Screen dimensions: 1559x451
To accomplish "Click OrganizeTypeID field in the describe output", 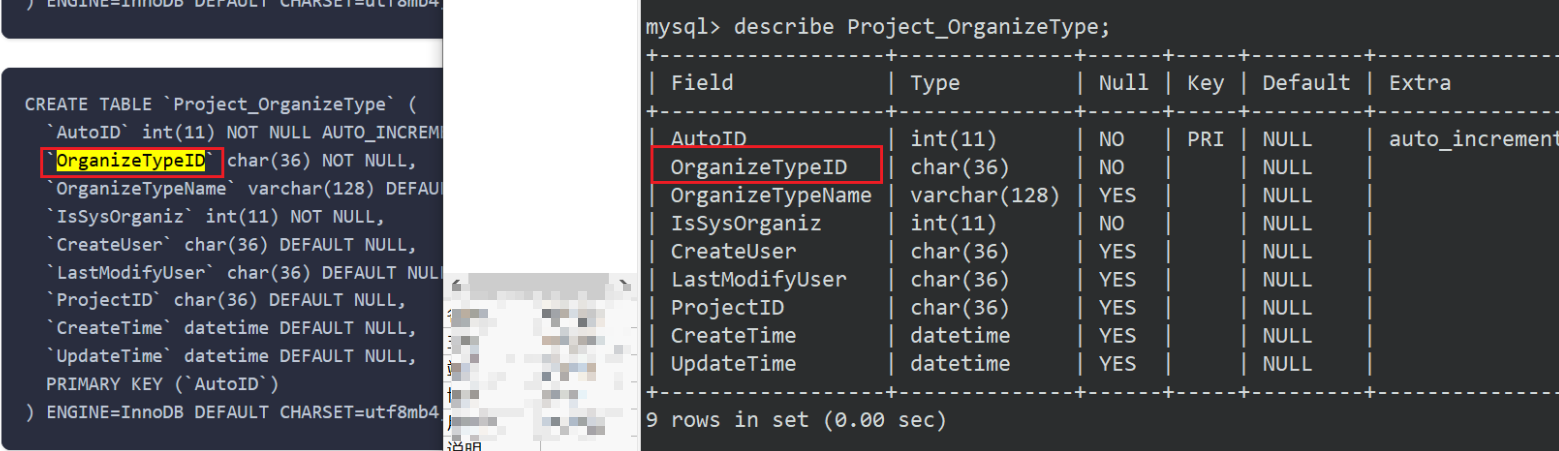I will pos(759,167).
